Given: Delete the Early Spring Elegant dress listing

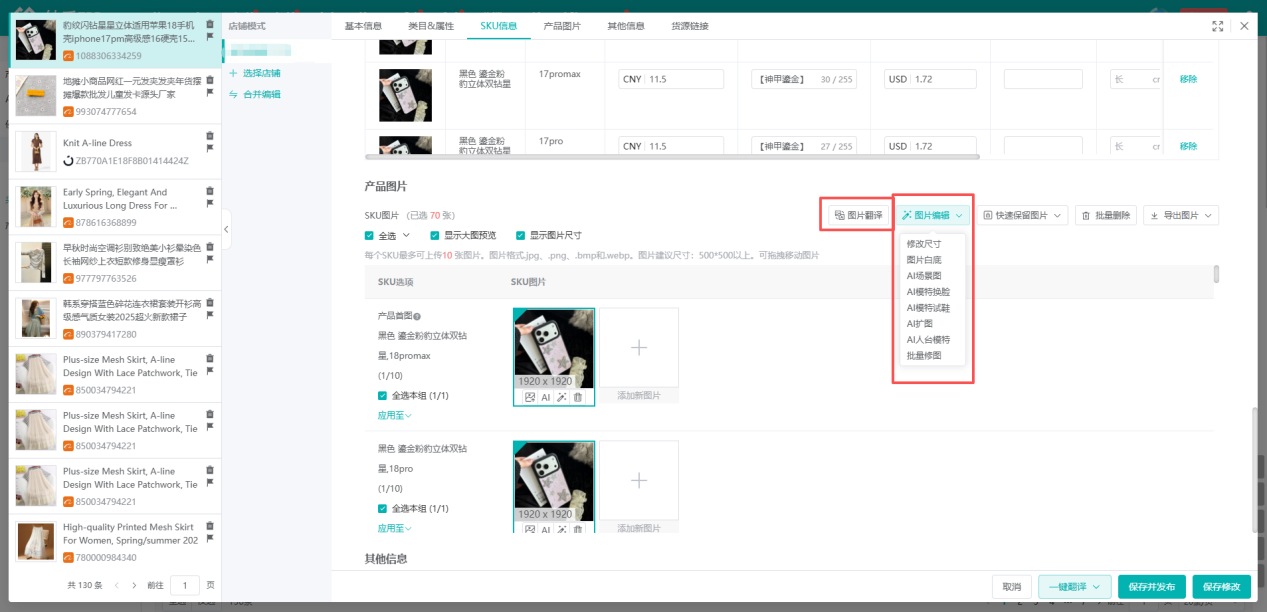Looking at the screenshot, I should [210, 191].
